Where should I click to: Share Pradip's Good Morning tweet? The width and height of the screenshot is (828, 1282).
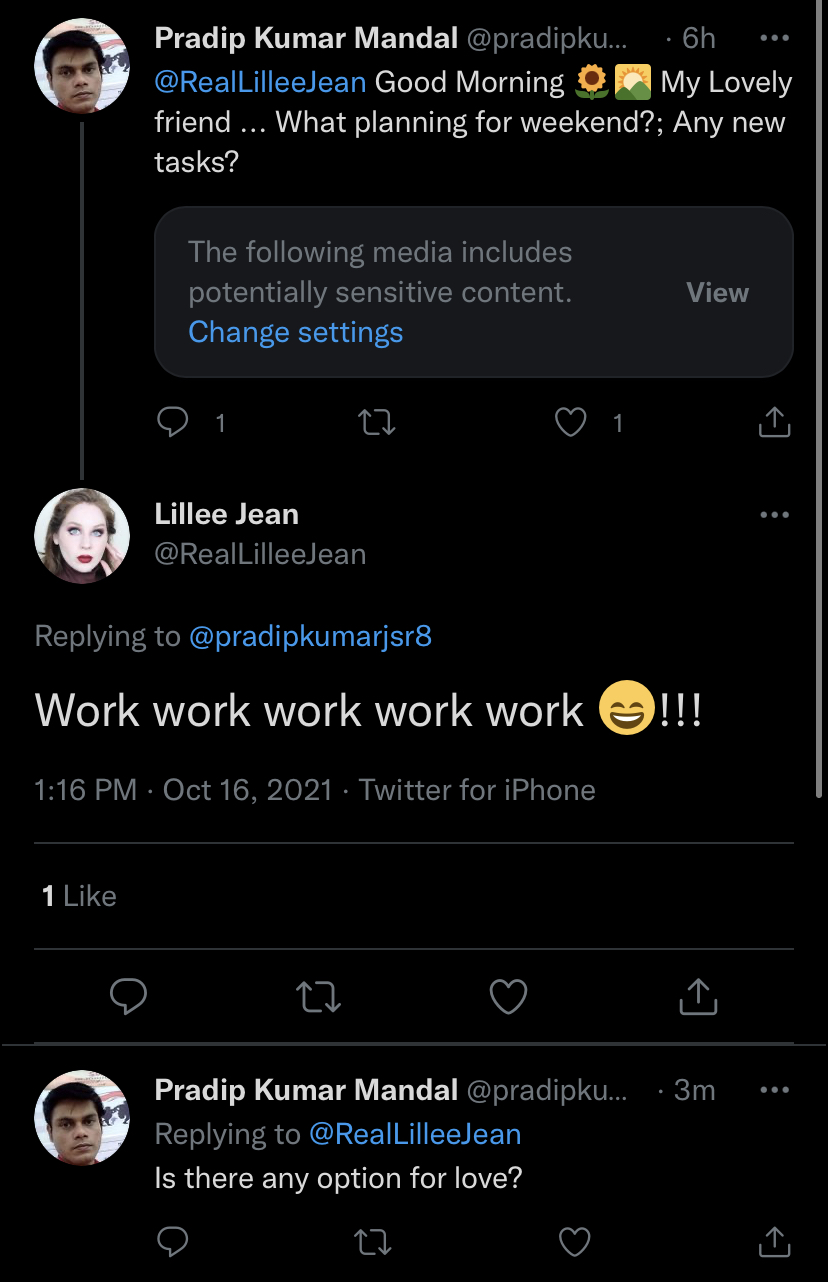click(774, 423)
